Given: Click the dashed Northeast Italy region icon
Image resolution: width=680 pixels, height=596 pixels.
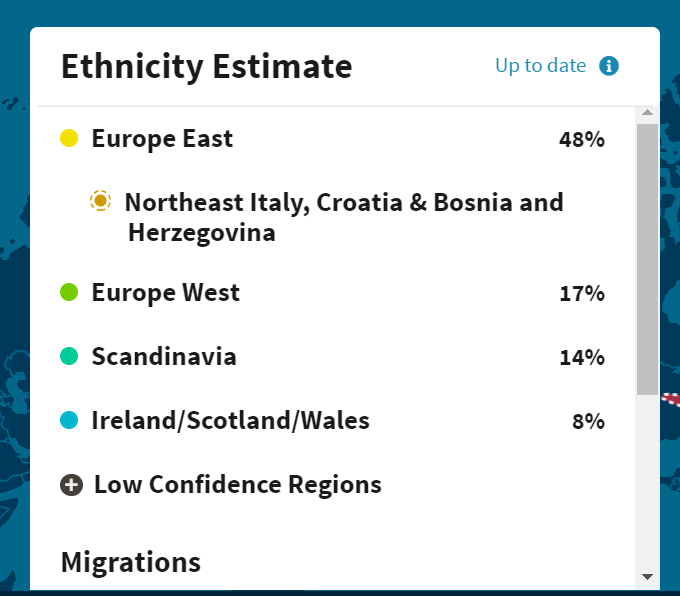Looking at the screenshot, I should pos(100,201).
